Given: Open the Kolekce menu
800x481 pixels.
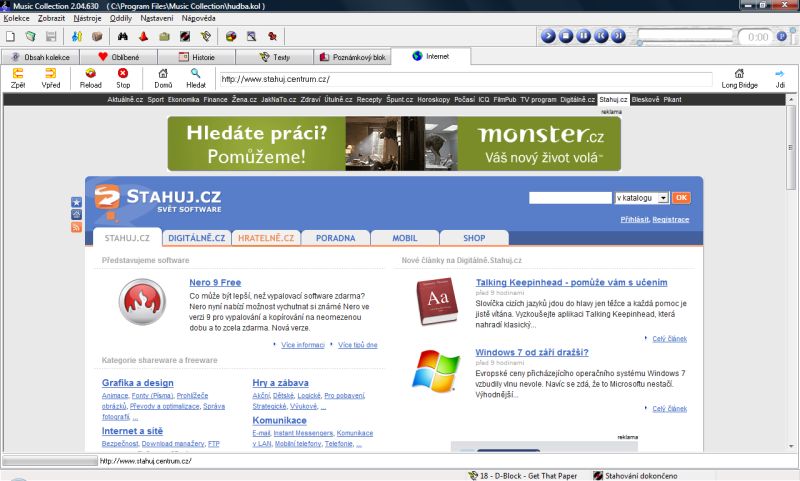Looking at the screenshot, I should click(x=16, y=18).
